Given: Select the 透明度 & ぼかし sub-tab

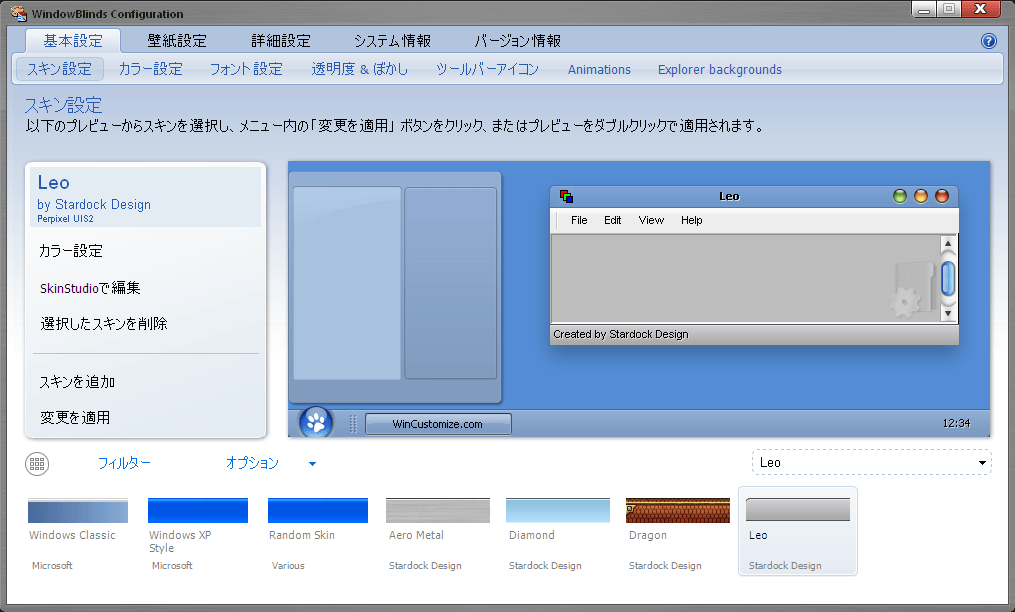Looking at the screenshot, I should point(360,69).
